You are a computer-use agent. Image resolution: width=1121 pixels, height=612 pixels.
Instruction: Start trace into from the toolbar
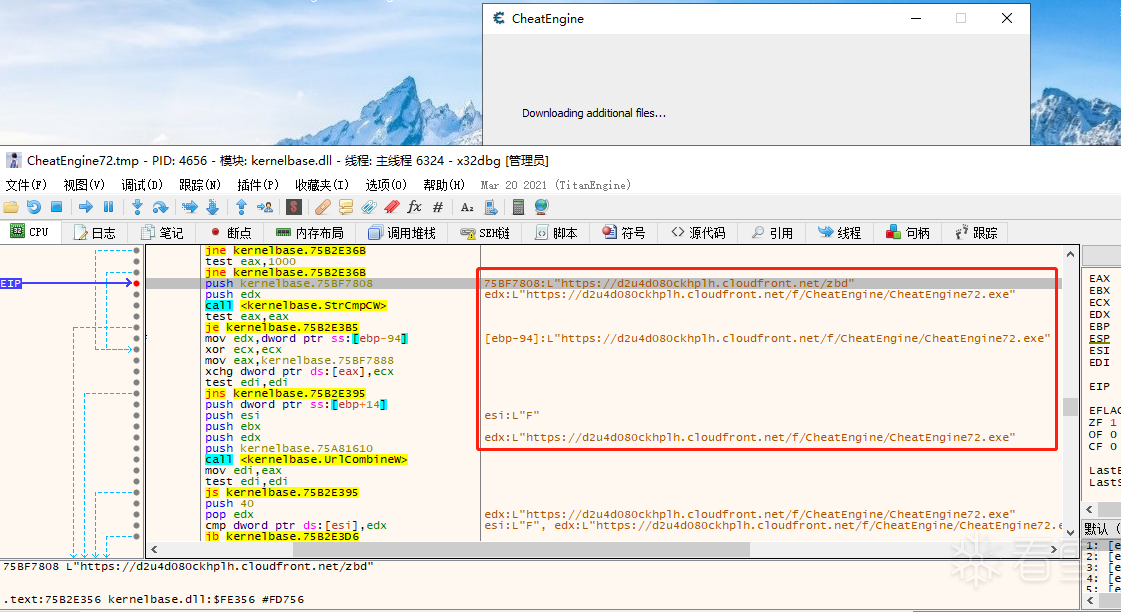[x=189, y=207]
